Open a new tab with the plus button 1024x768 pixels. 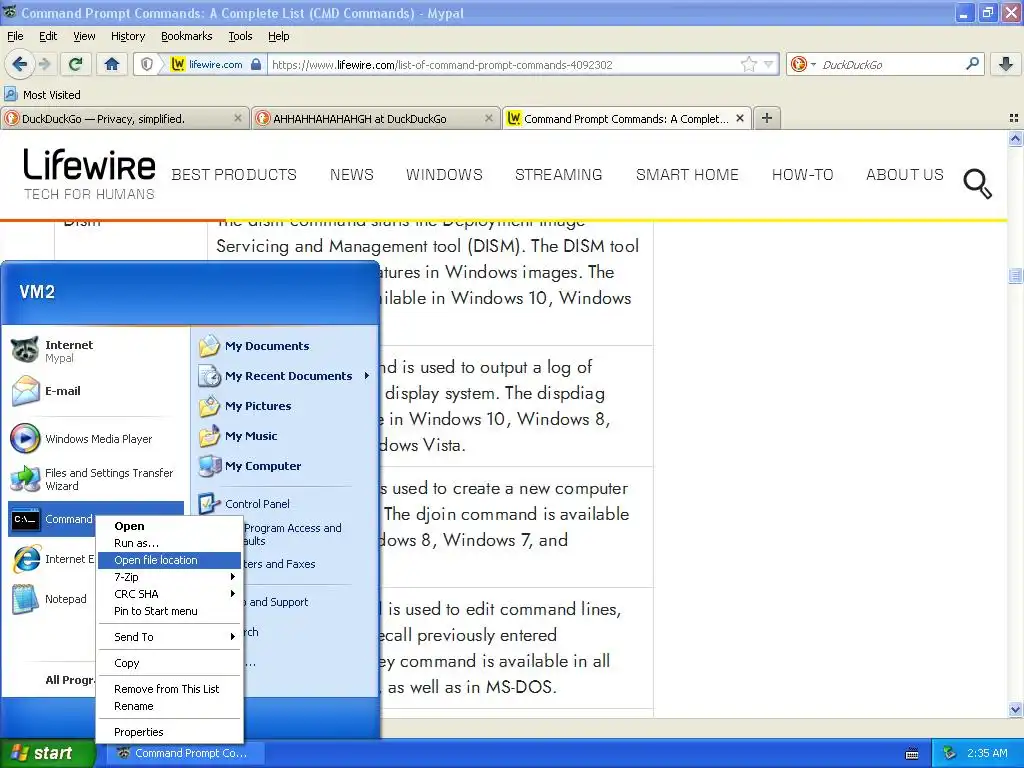[767, 118]
